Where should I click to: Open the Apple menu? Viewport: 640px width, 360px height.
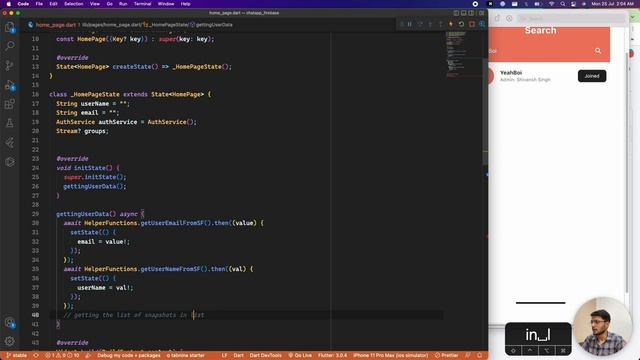[x=9, y=4]
